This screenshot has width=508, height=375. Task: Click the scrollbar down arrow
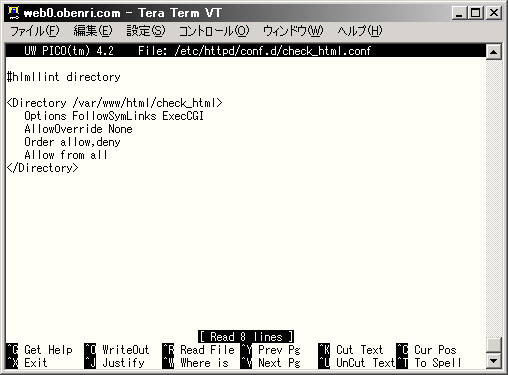click(494, 360)
